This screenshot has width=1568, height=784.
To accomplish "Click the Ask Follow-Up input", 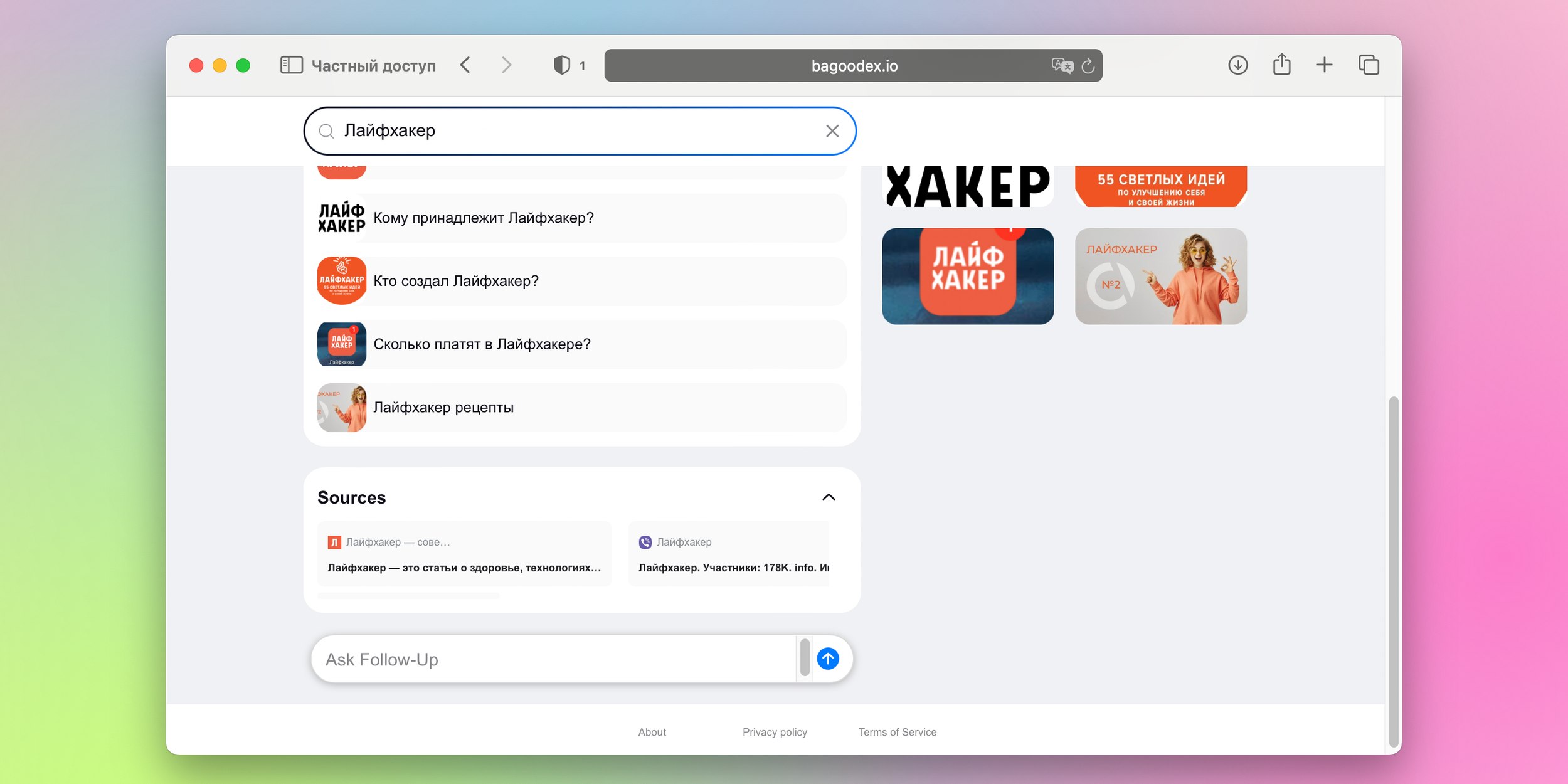I will coord(554,659).
